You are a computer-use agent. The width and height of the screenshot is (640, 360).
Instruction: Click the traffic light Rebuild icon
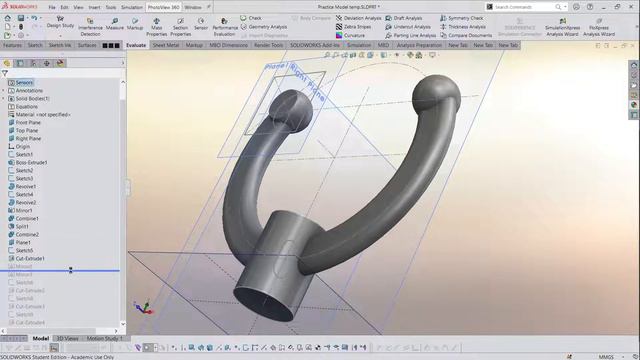[21, 27]
